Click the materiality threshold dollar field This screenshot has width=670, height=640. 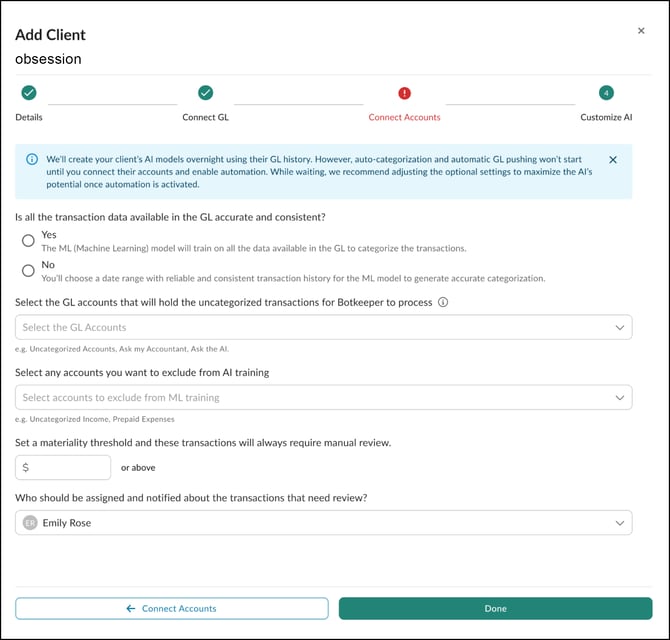(67, 467)
